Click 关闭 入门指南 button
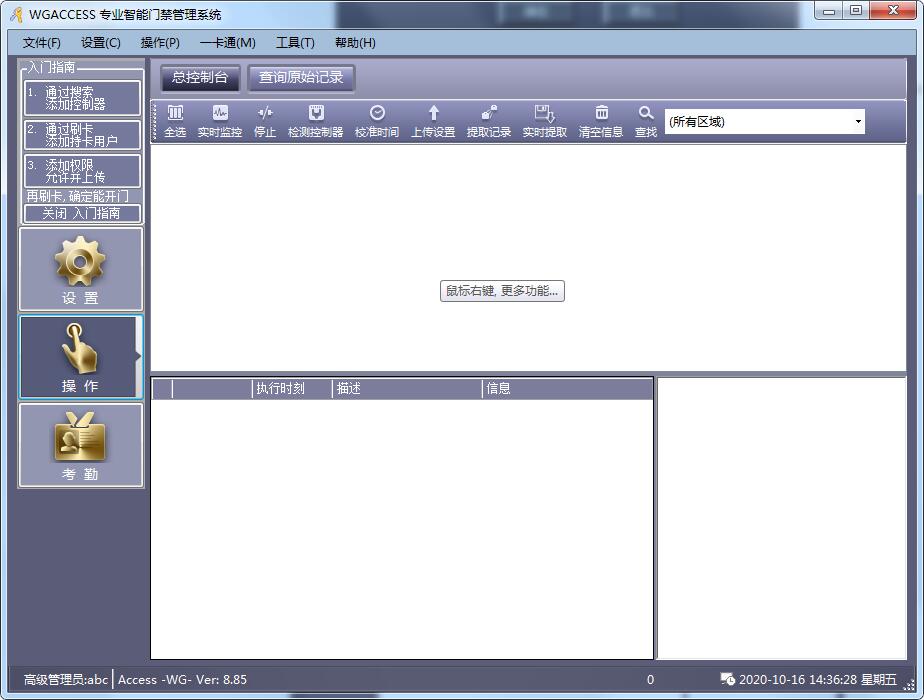924x700 pixels. 81,214
